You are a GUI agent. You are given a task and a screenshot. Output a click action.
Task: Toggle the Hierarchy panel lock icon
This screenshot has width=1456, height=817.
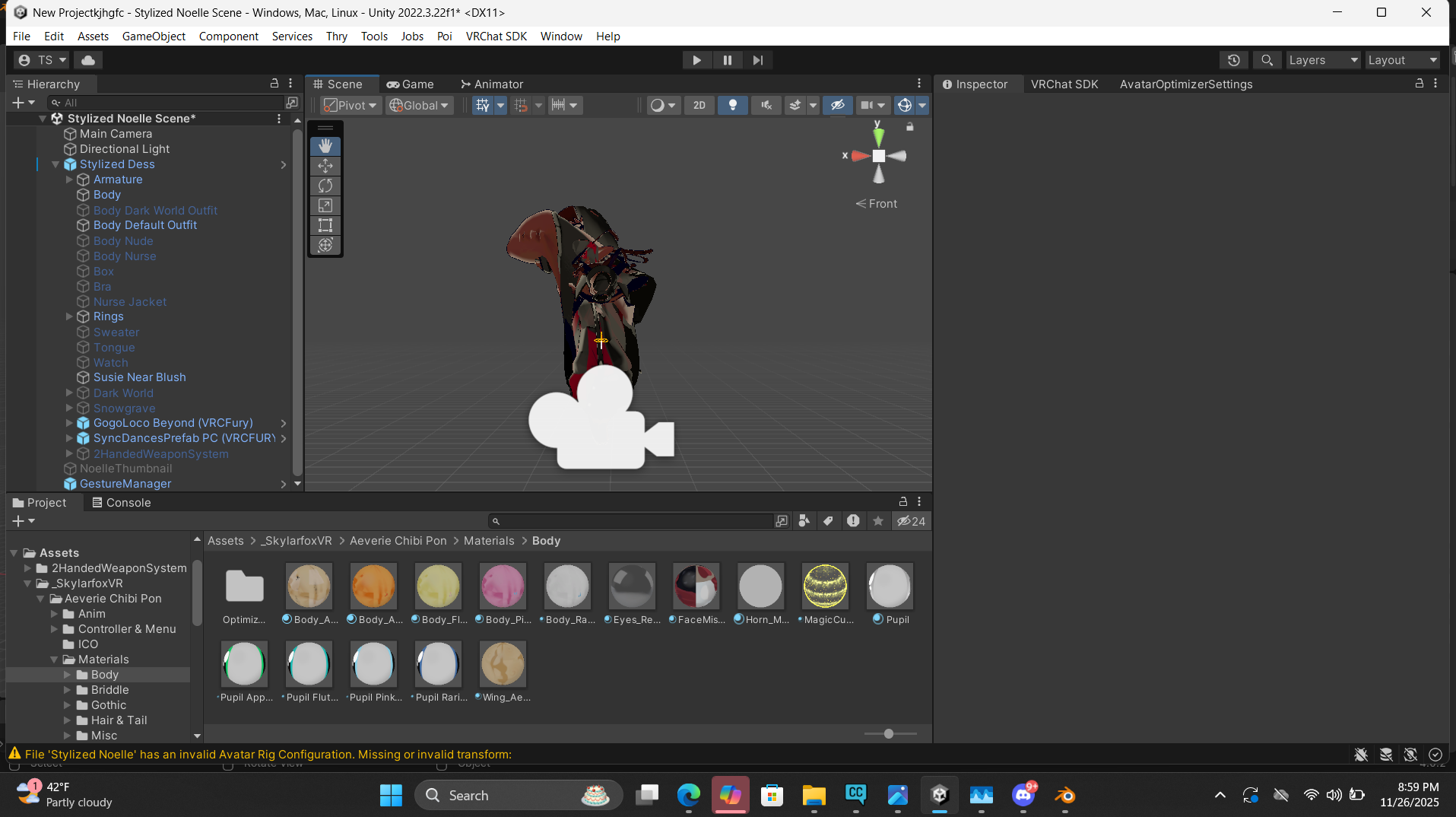274,84
